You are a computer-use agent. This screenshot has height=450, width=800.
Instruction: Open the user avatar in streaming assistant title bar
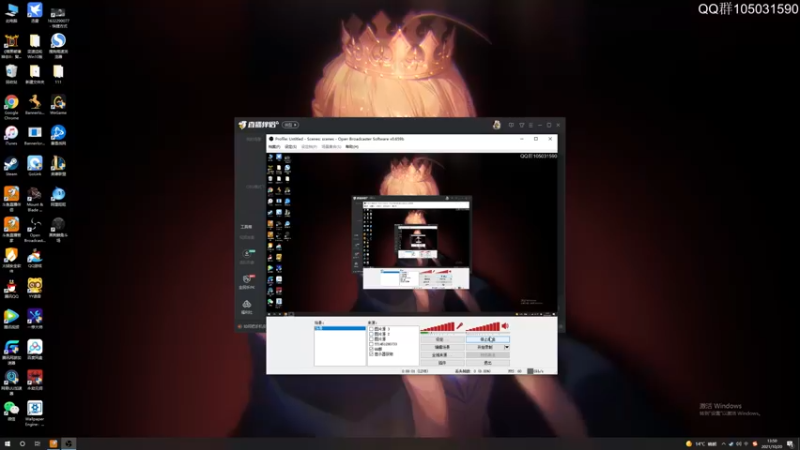coord(496,125)
